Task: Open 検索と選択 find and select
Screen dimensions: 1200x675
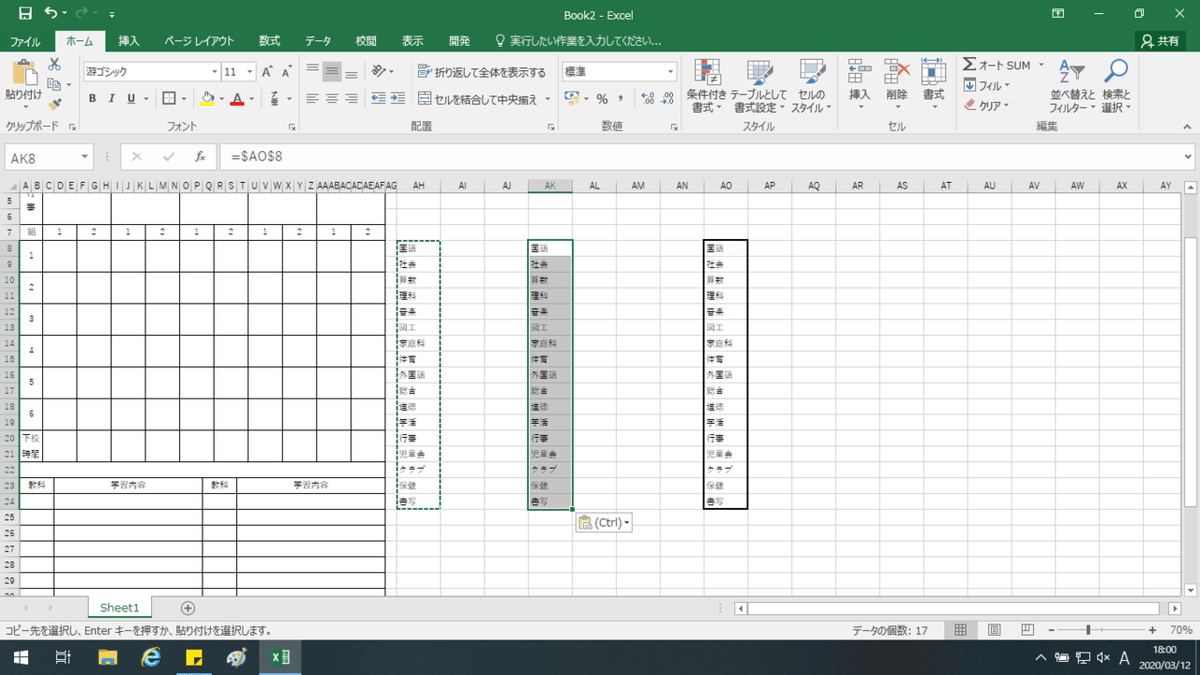Action: point(1114,85)
